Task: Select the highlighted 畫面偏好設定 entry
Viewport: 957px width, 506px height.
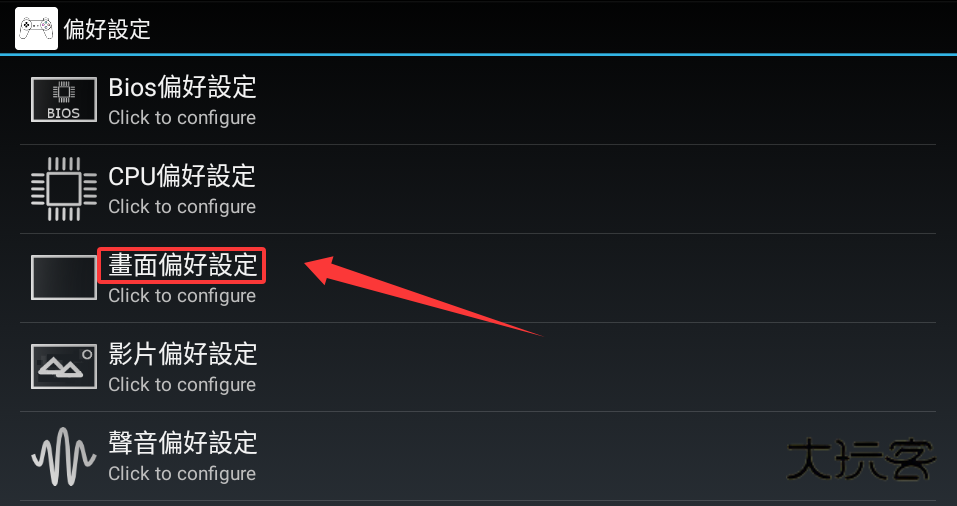Action: (182, 266)
